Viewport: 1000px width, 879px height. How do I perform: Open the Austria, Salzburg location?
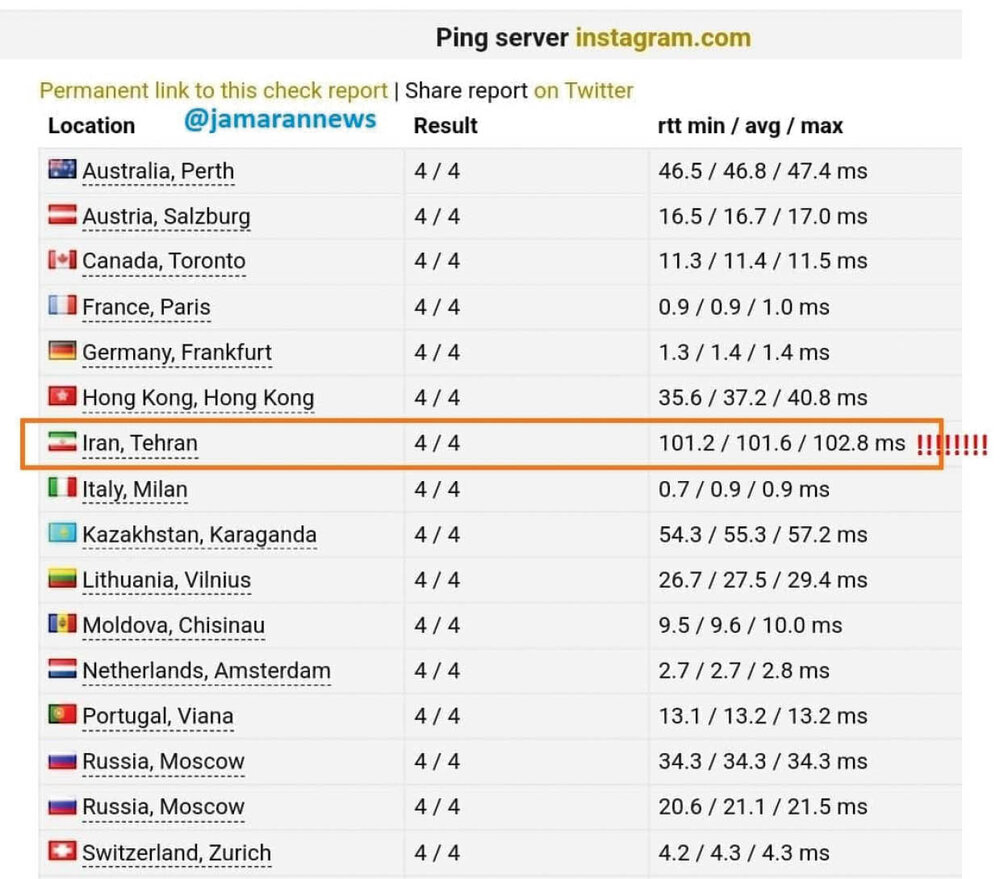pyautogui.click(x=166, y=217)
